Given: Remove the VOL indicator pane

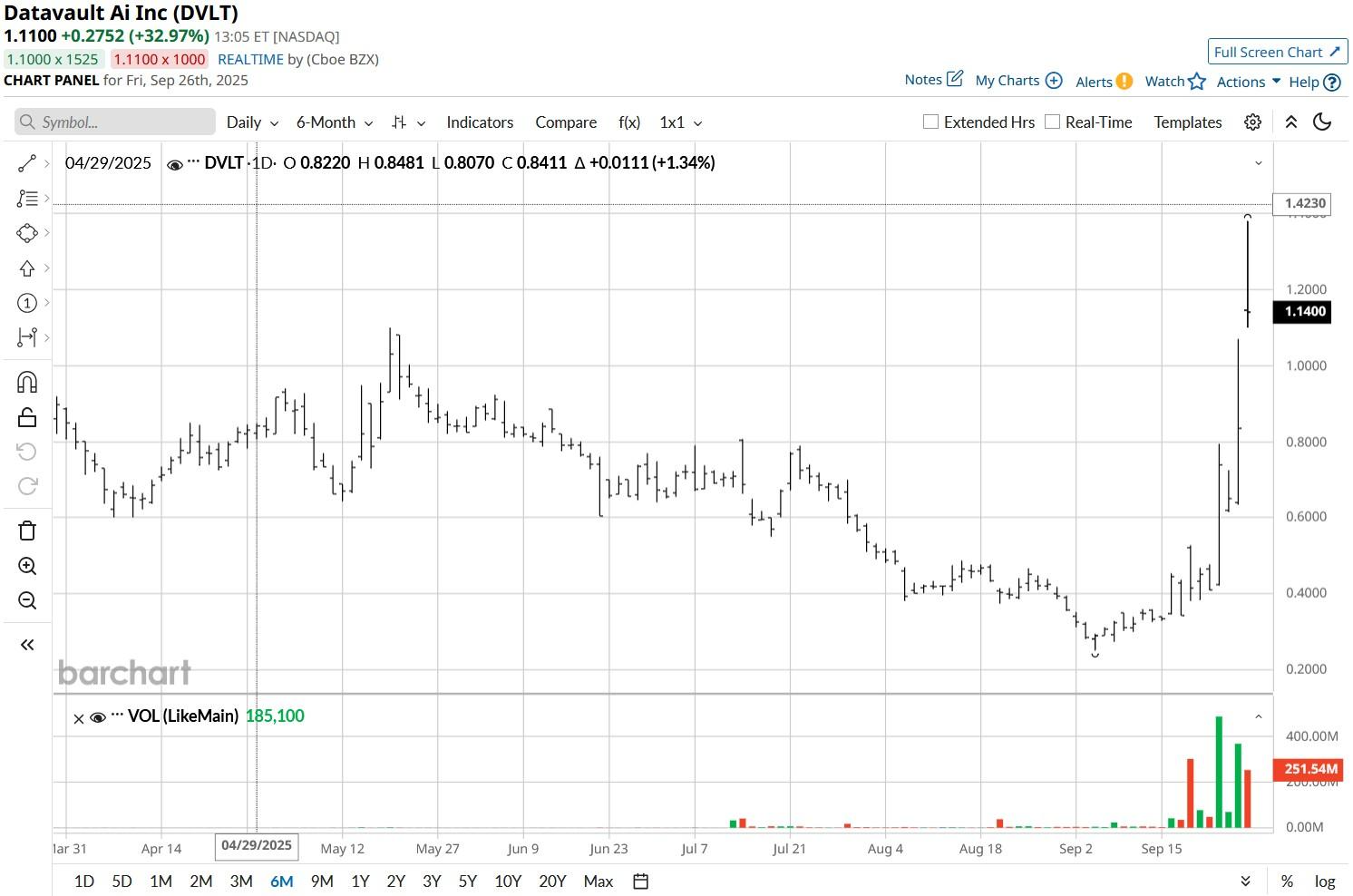Looking at the screenshot, I should pyautogui.click(x=79, y=718).
